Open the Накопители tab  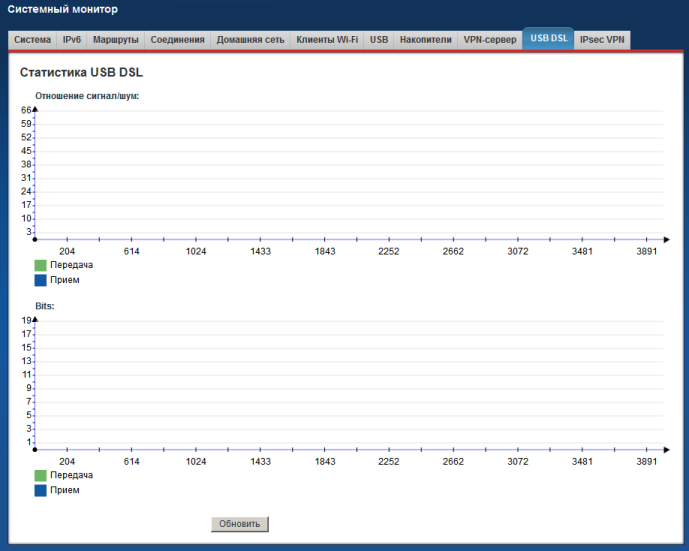point(425,40)
